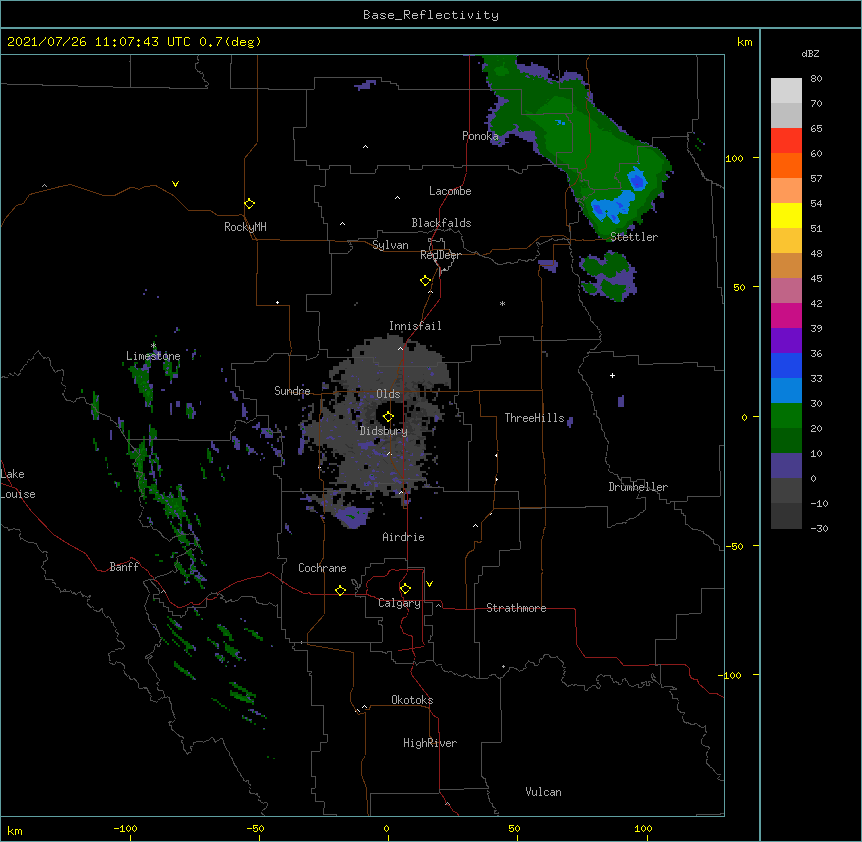This screenshot has width=862, height=842.
Task: Select the HighRiver label
Action: [x=430, y=743]
